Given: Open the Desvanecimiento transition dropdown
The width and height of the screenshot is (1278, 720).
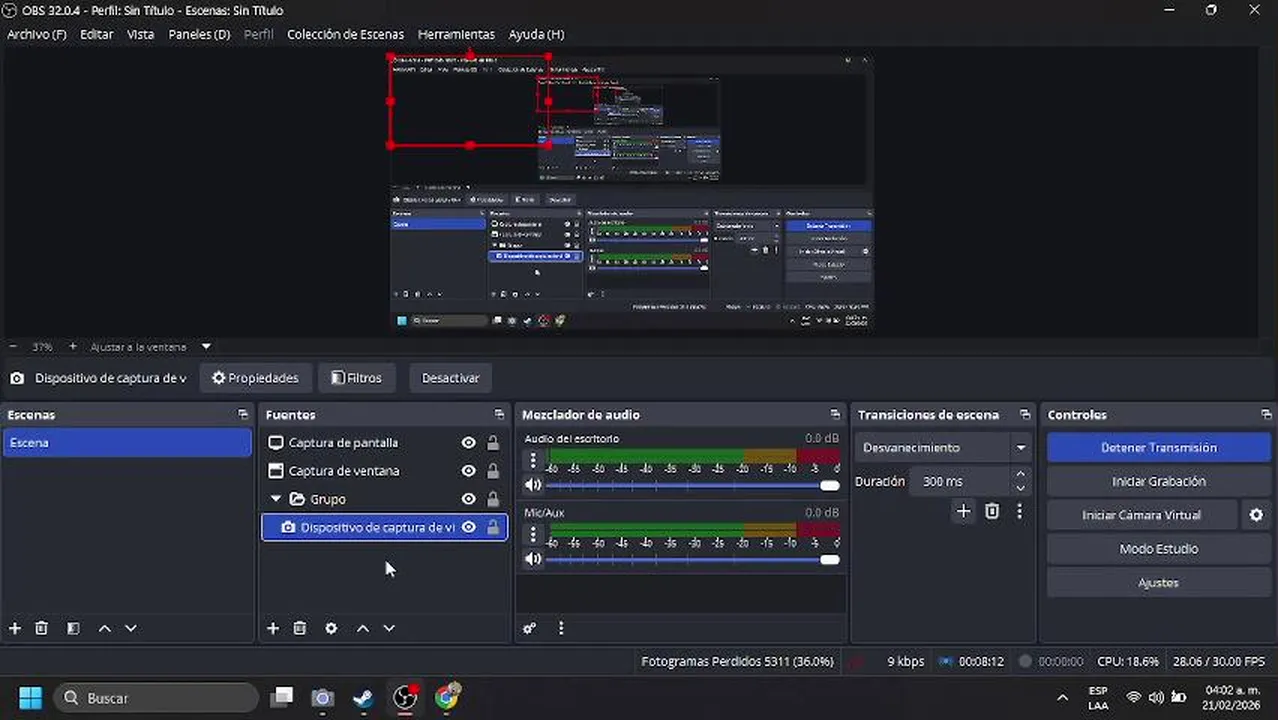Looking at the screenshot, I should (x=943, y=448).
